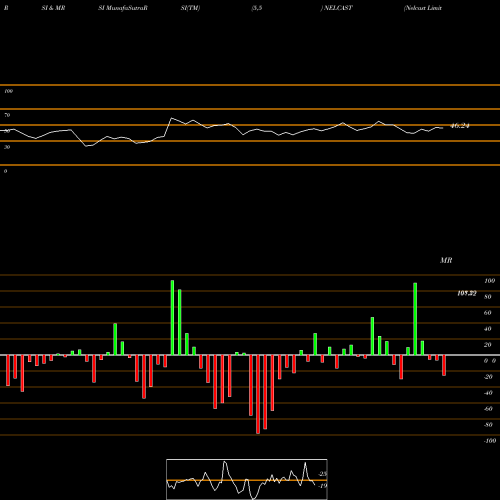This screenshot has height=500, width=500.
Task: Click the -25 value in the mini chart
Action: point(322,474)
